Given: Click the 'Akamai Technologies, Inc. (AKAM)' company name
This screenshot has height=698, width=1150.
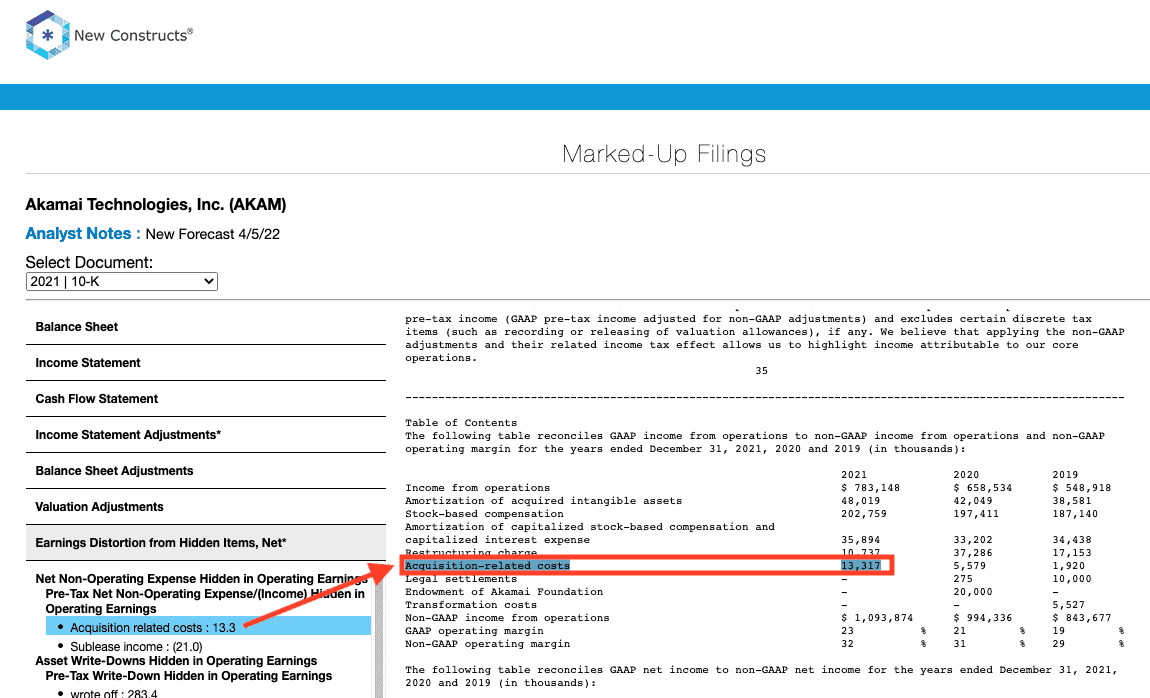Looking at the screenshot, I should tap(155, 205).
